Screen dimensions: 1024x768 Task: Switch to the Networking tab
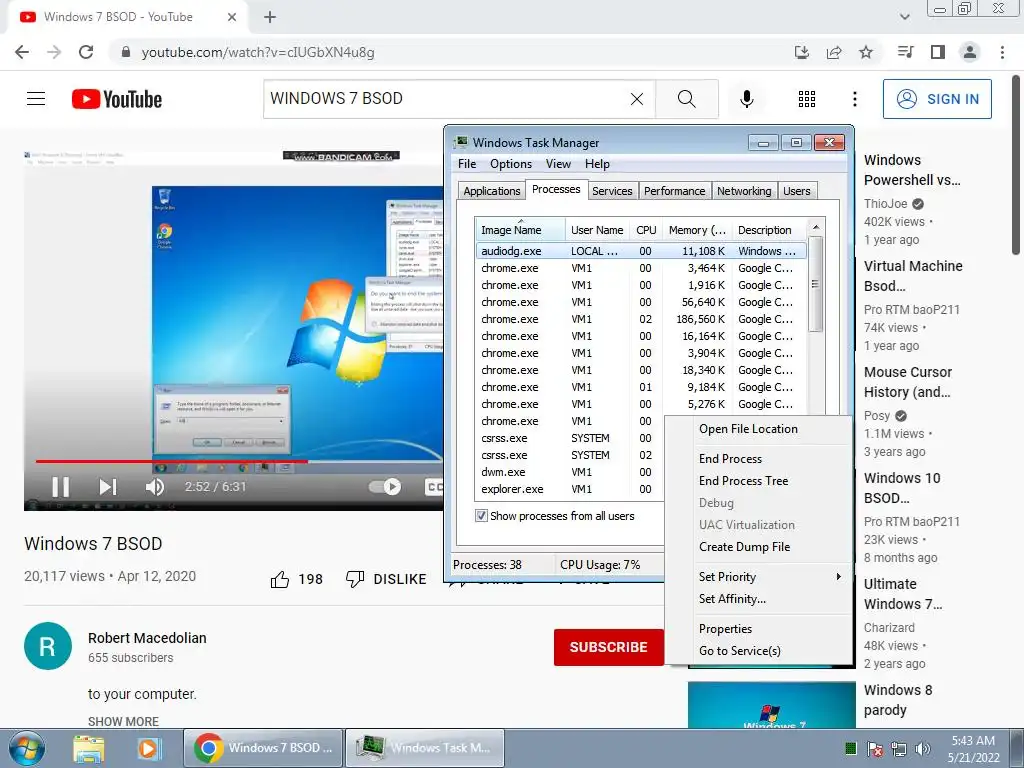point(744,191)
